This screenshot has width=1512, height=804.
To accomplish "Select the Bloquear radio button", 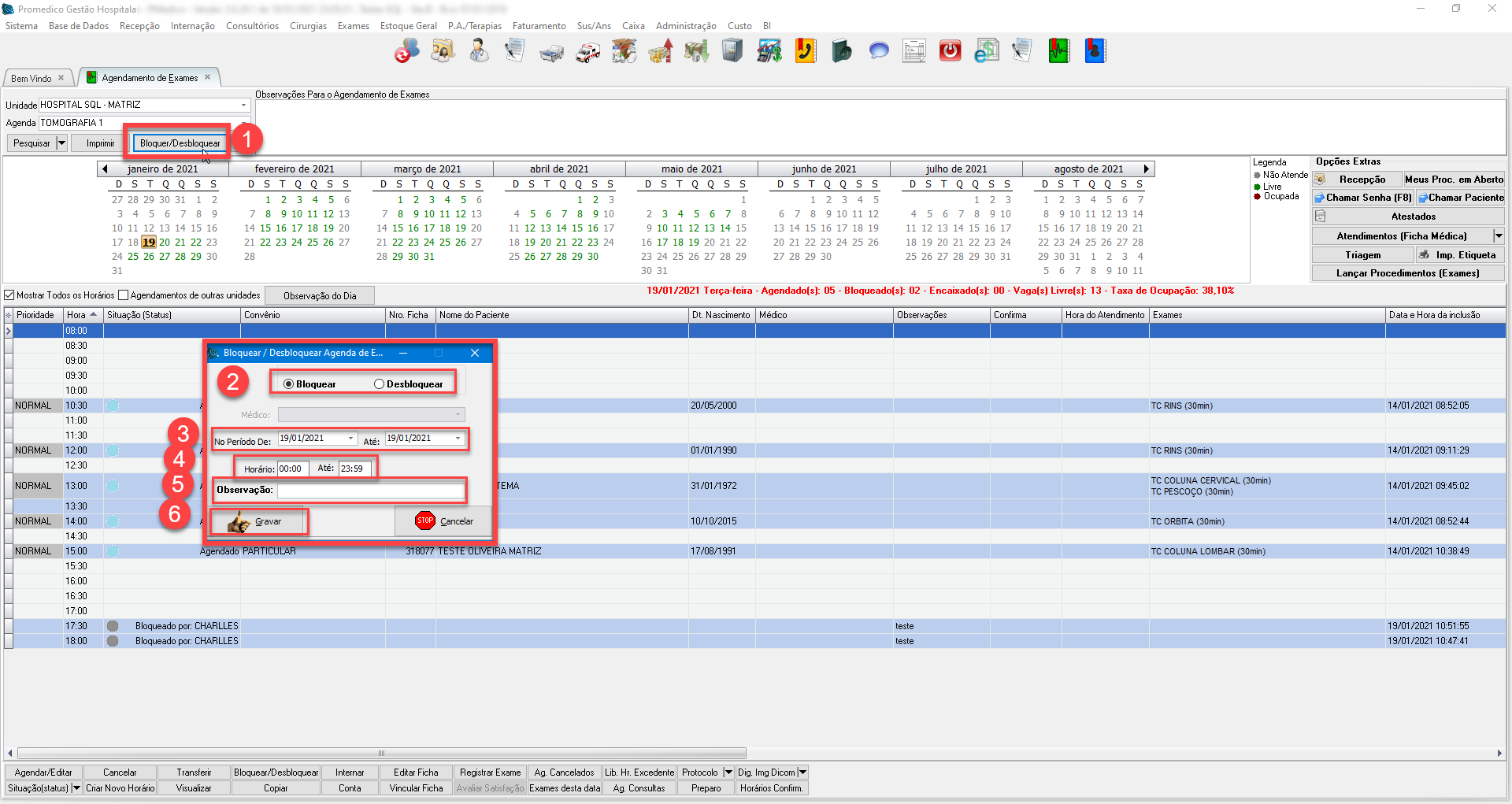I will point(289,384).
